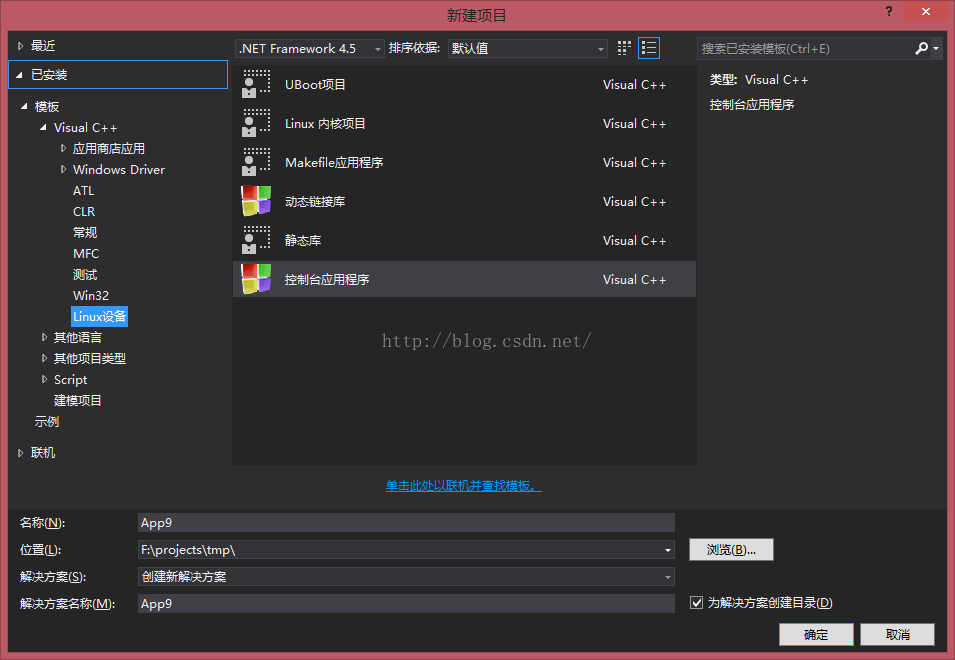Viewport: 955px width, 660px height.
Task: Expand the Windows Driver node
Action: 63,169
